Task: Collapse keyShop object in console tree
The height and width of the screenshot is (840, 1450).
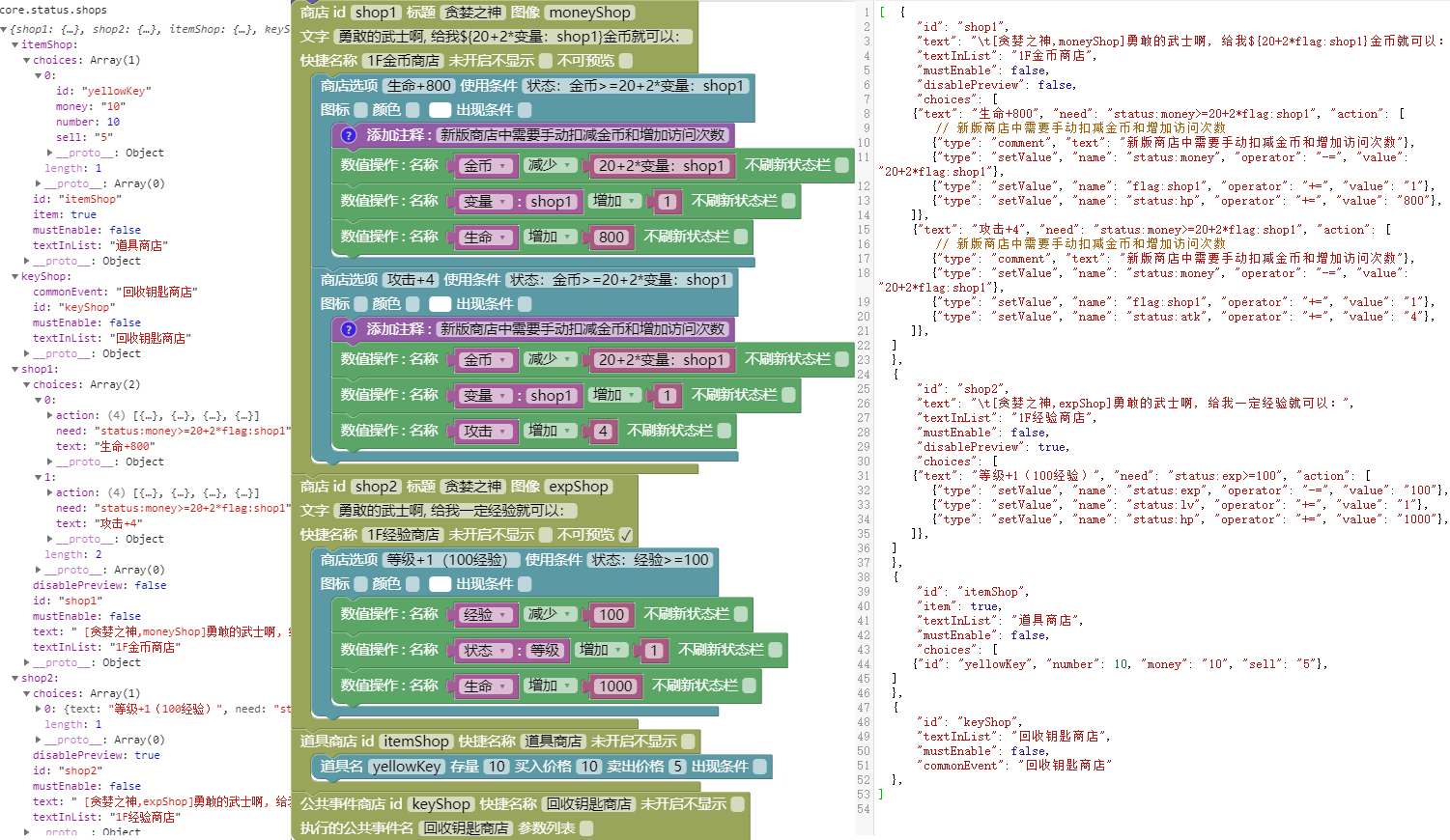Action: tap(15, 276)
